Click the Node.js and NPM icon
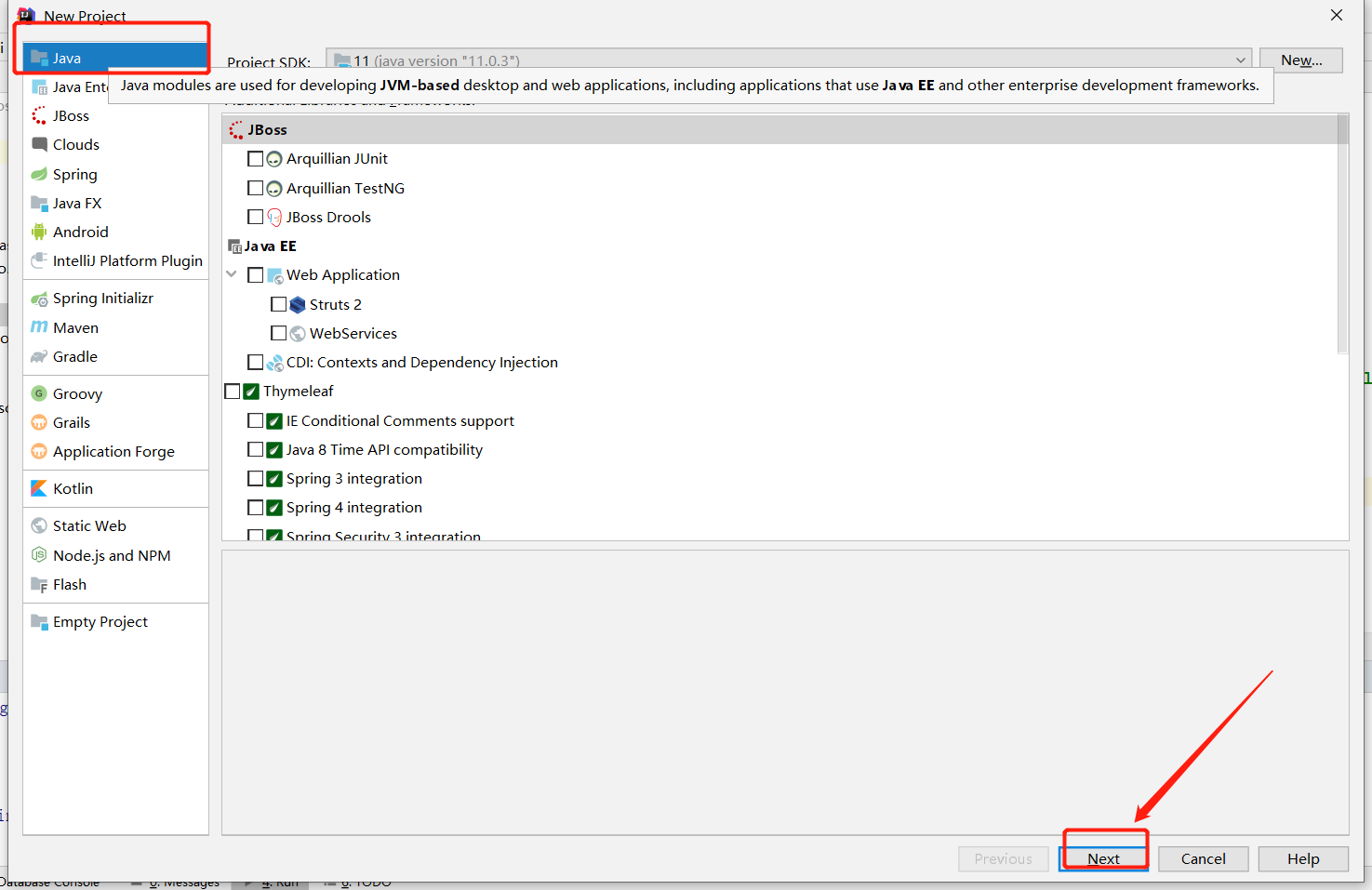1372x890 pixels. click(39, 555)
